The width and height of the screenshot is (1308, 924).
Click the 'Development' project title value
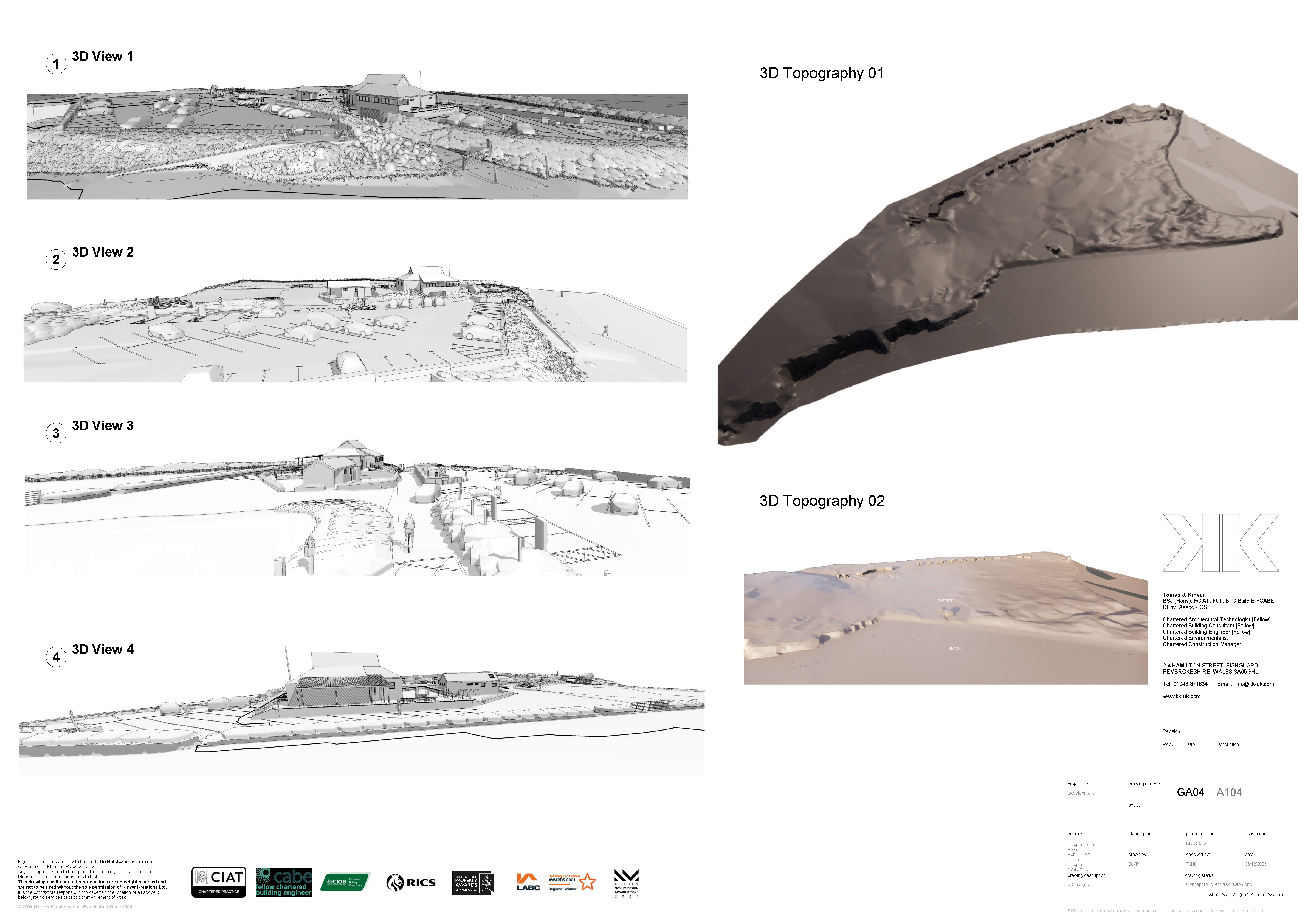point(1080,793)
